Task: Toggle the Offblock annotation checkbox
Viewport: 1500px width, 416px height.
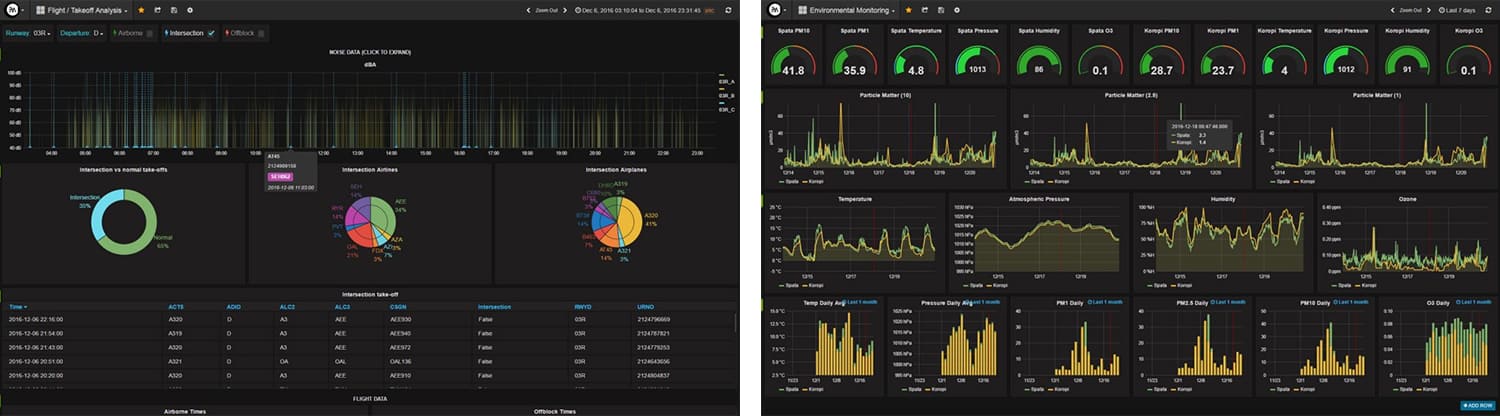Action: [x=262, y=33]
